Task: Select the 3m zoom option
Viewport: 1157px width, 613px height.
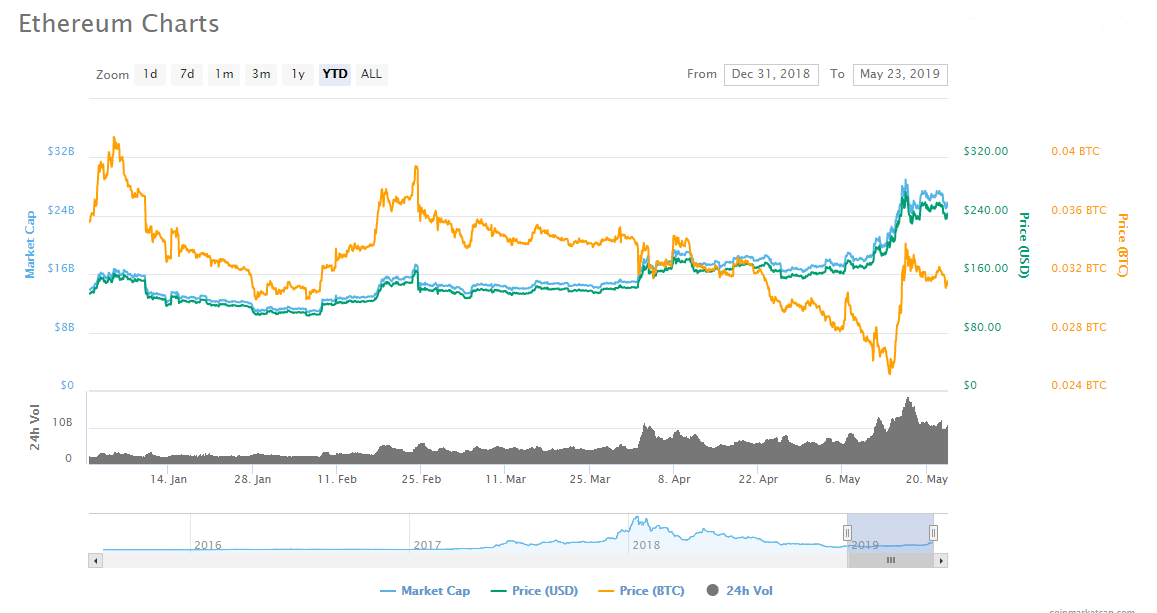Action: [x=260, y=74]
